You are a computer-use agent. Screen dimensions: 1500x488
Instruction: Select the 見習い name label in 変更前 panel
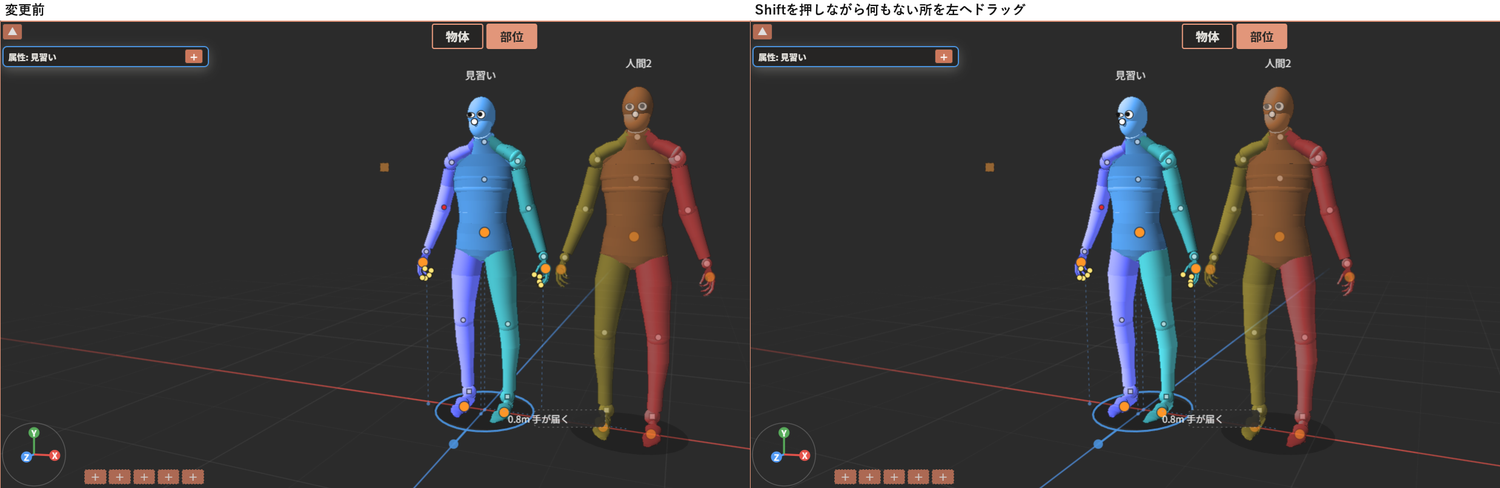click(x=481, y=76)
